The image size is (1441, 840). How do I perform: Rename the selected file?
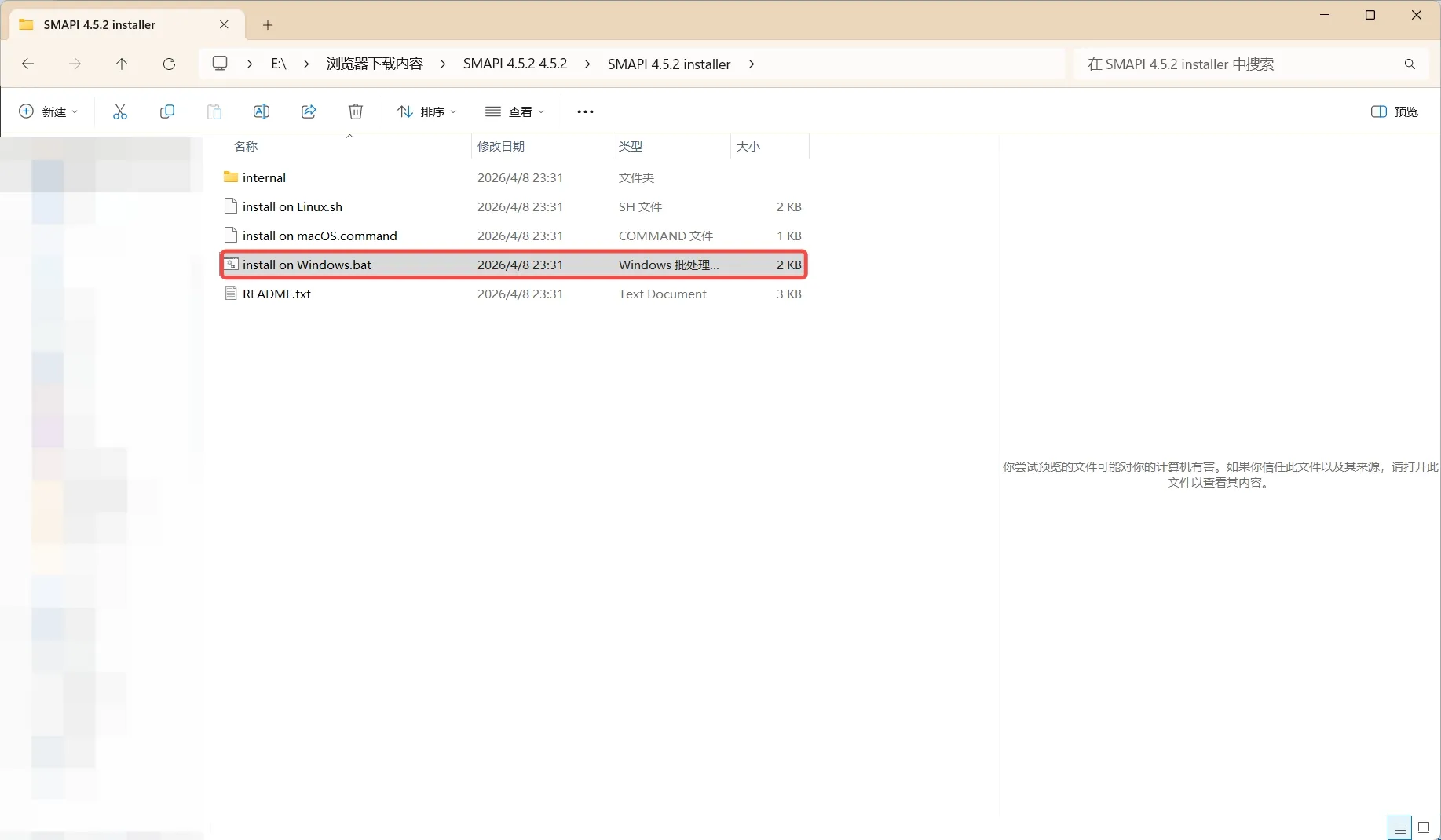tap(262, 111)
